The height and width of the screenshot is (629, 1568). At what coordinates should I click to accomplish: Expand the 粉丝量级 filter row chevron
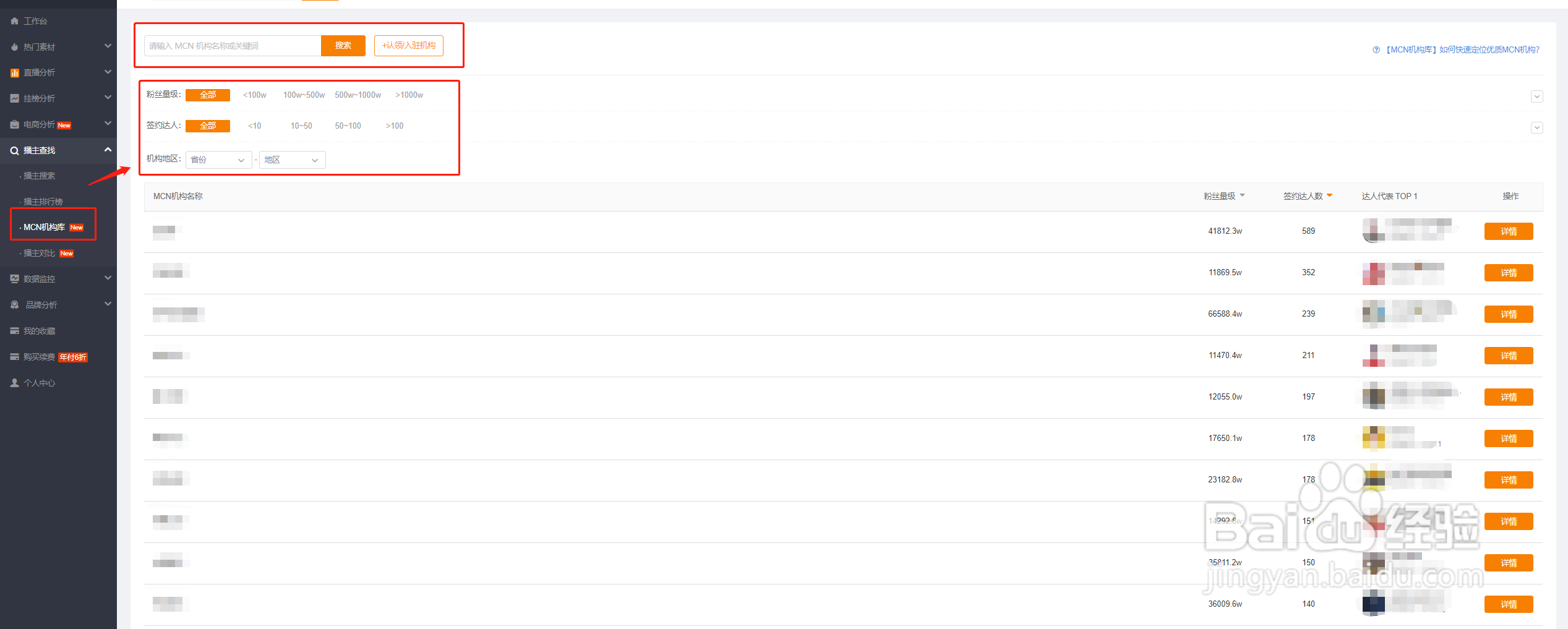click(x=1536, y=96)
